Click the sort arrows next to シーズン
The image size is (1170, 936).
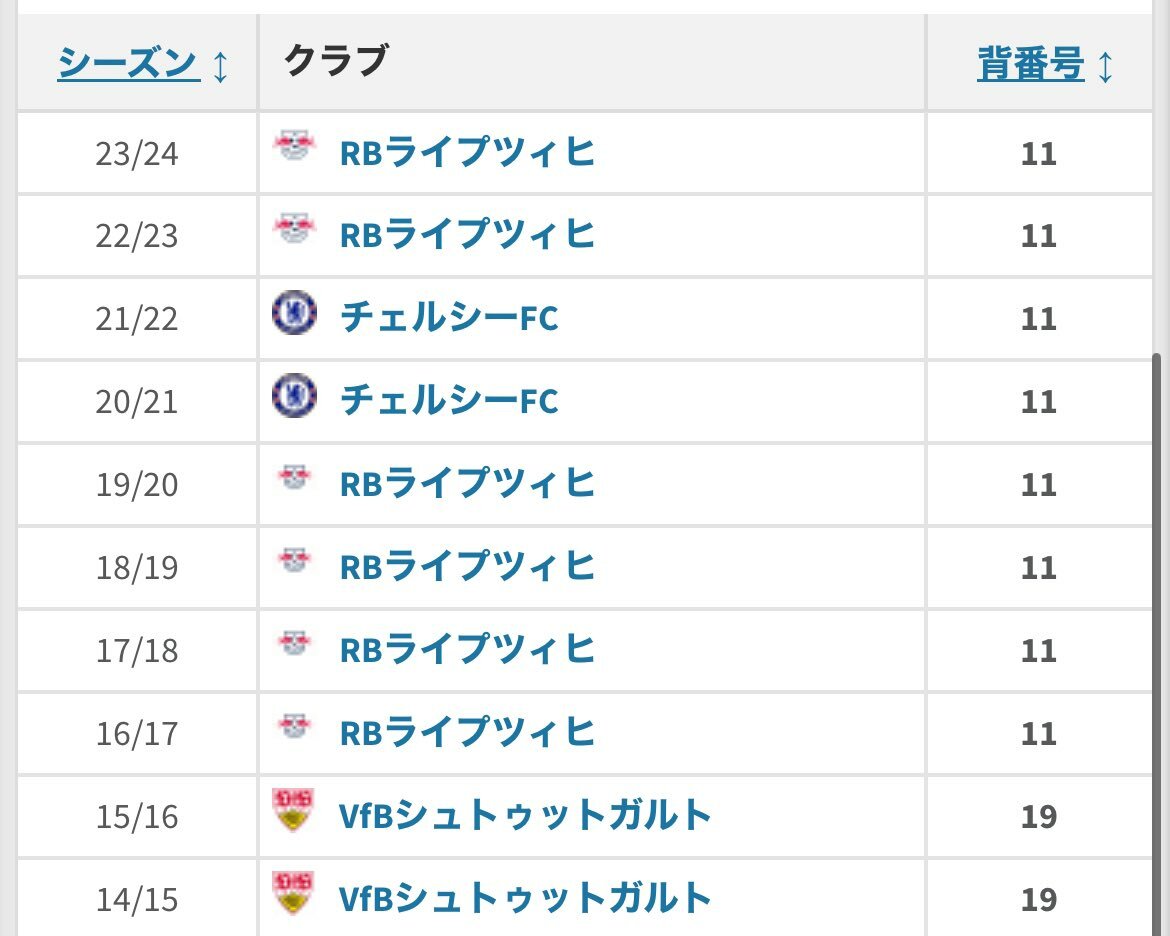click(x=221, y=66)
